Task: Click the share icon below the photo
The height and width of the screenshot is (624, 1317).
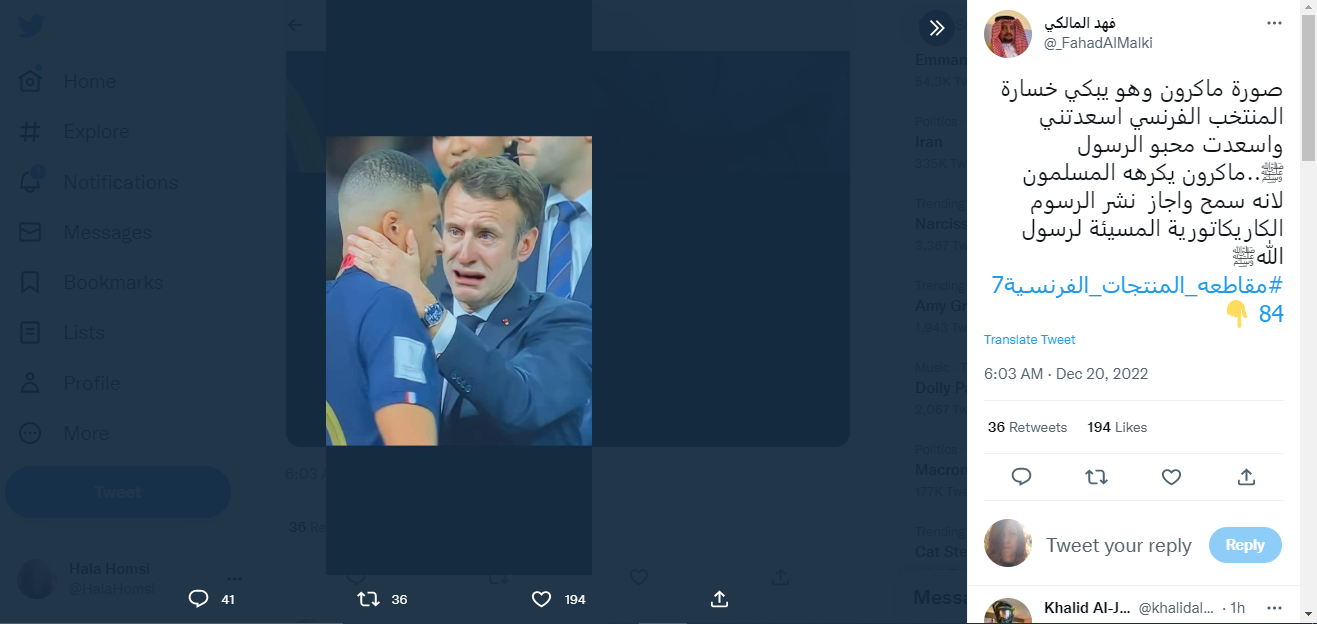Action: pyautogui.click(x=718, y=599)
